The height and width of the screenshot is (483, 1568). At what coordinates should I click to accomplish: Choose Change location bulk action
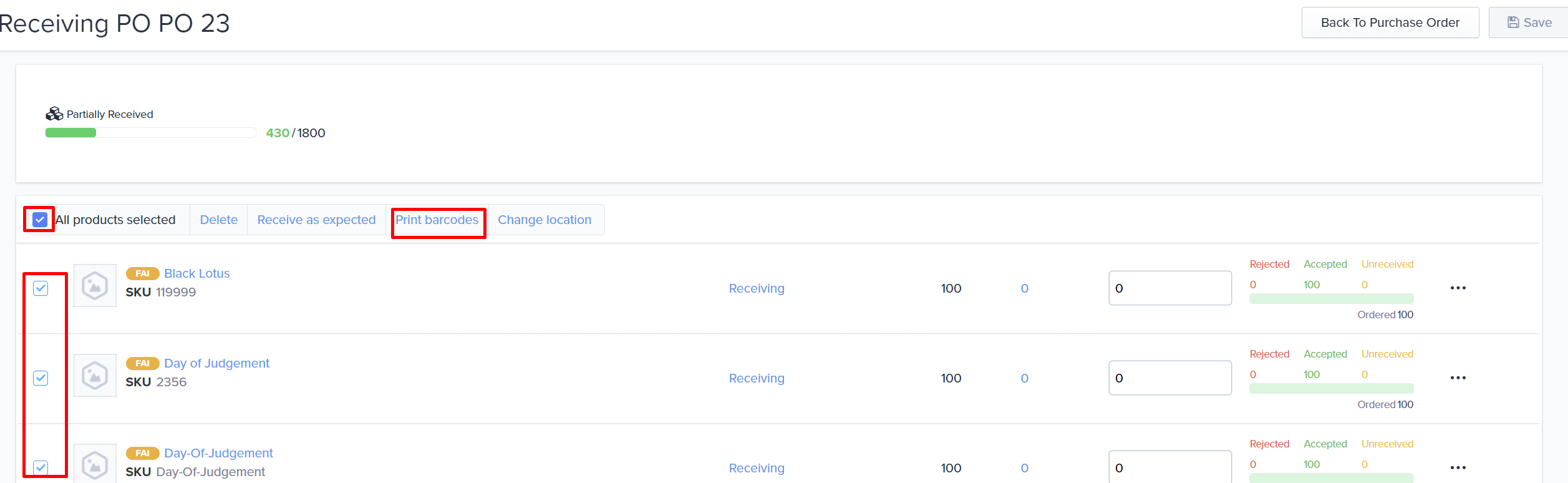click(x=544, y=220)
